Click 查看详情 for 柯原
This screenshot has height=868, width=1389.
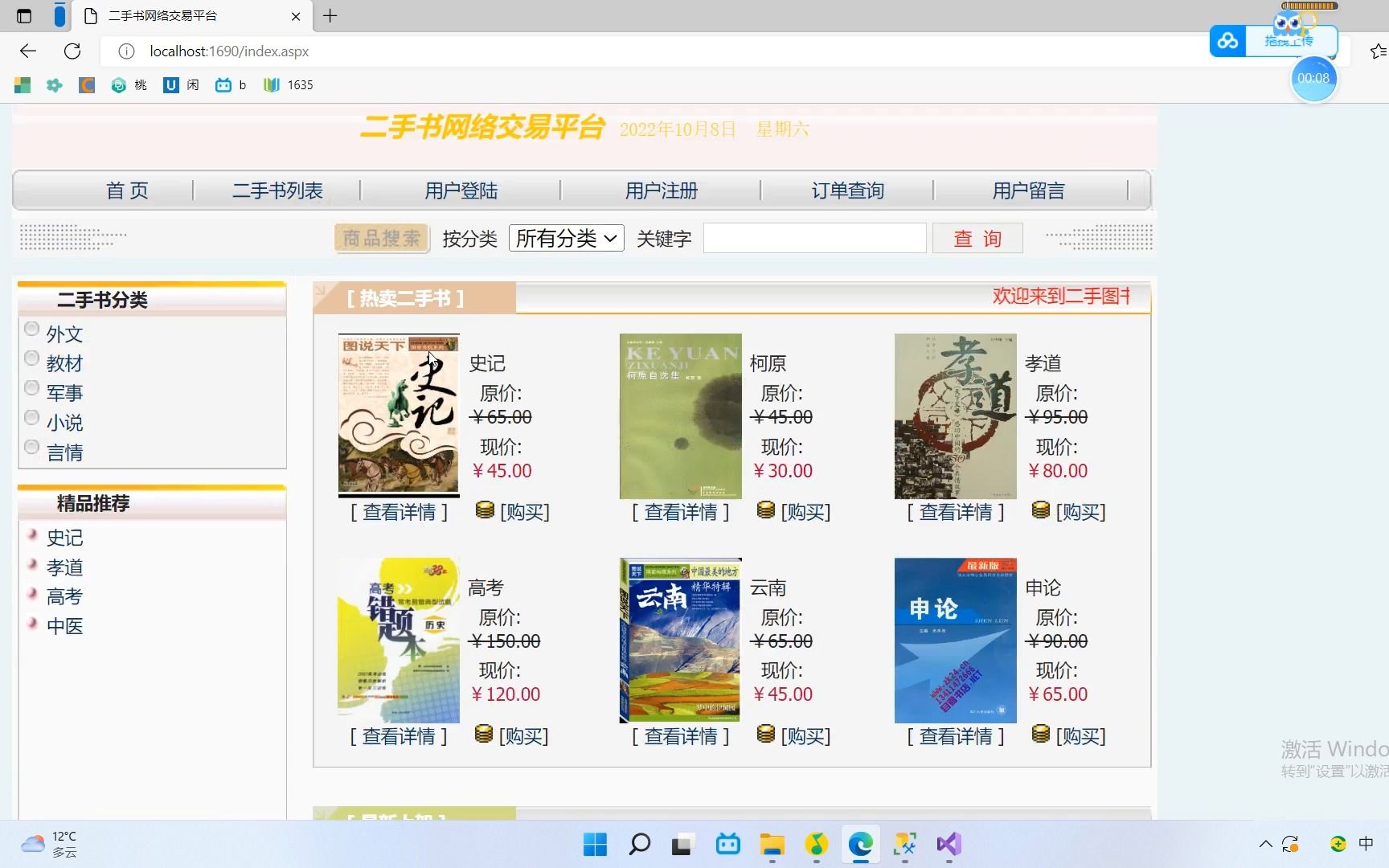(681, 512)
